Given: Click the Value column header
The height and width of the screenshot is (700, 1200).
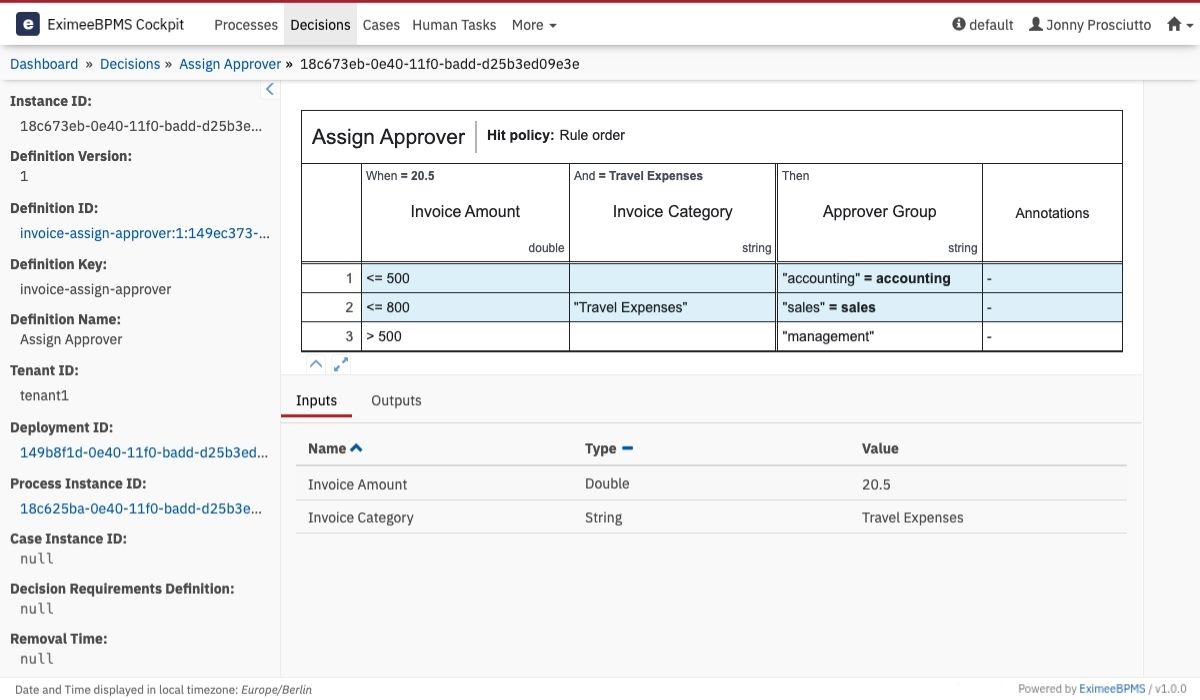Looking at the screenshot, I should [880, 448].
